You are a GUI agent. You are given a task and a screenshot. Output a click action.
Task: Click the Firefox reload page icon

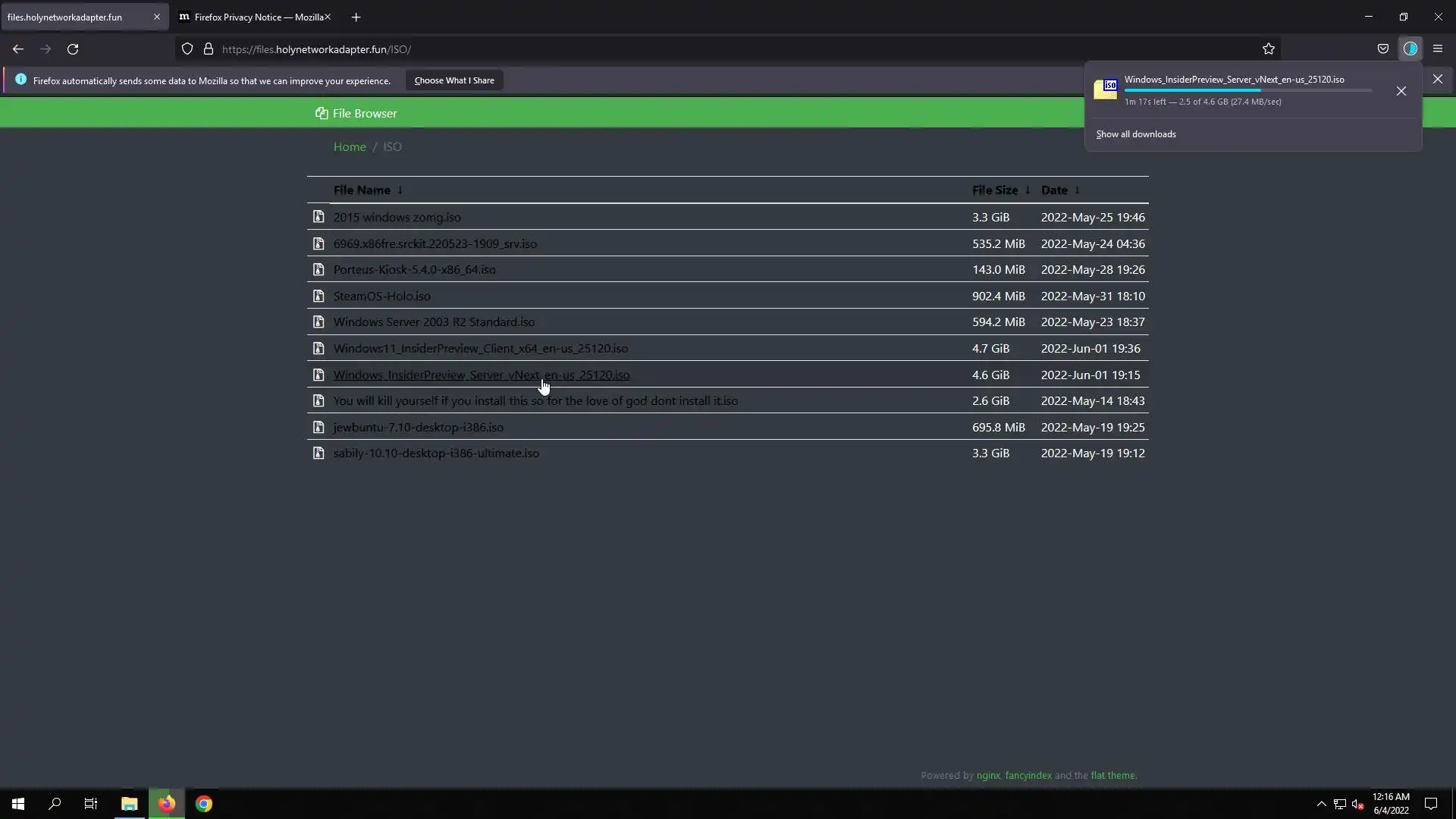click(73, 49)
